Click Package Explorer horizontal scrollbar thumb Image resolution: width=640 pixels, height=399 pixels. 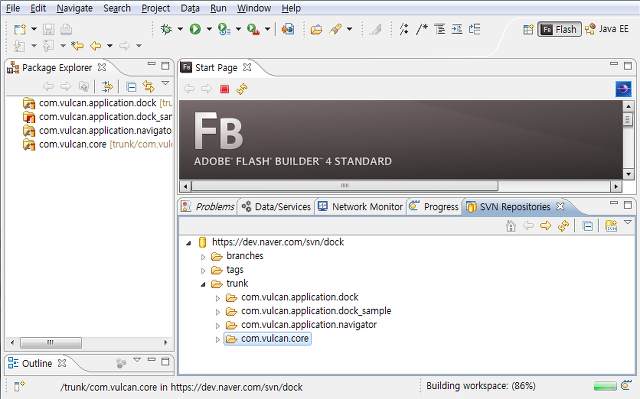click(x=51, y=343)
